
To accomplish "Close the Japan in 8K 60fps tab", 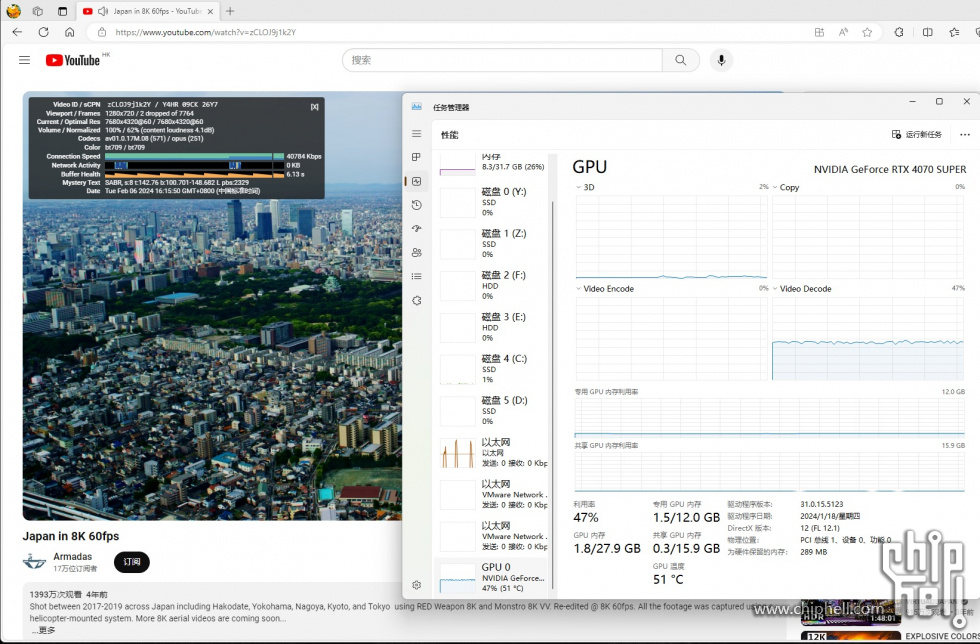I will coord(210,11).
